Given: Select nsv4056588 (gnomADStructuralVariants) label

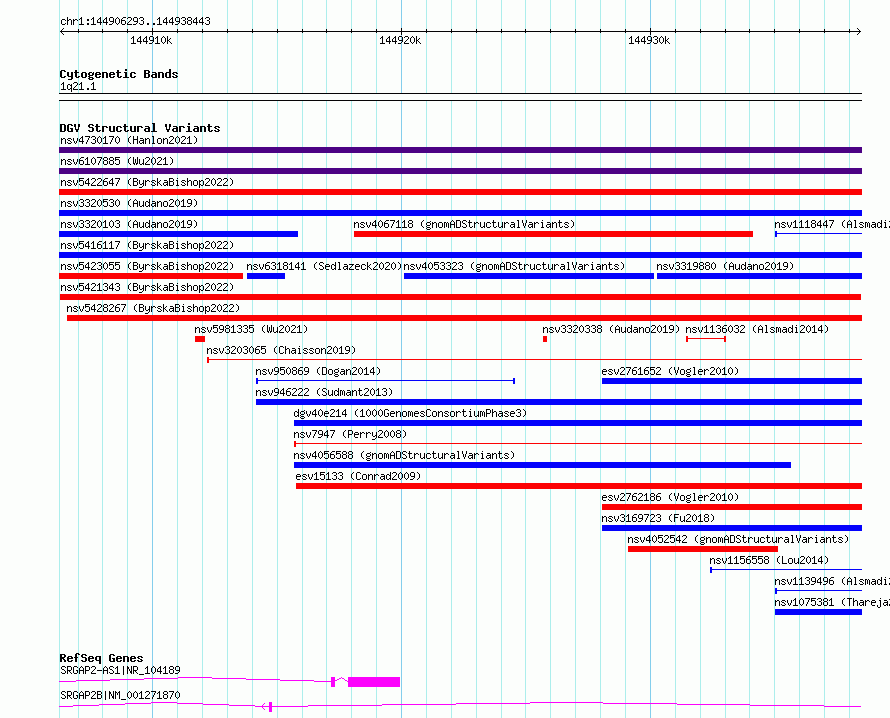Looking at the screenshot, I should pos(404,455).
